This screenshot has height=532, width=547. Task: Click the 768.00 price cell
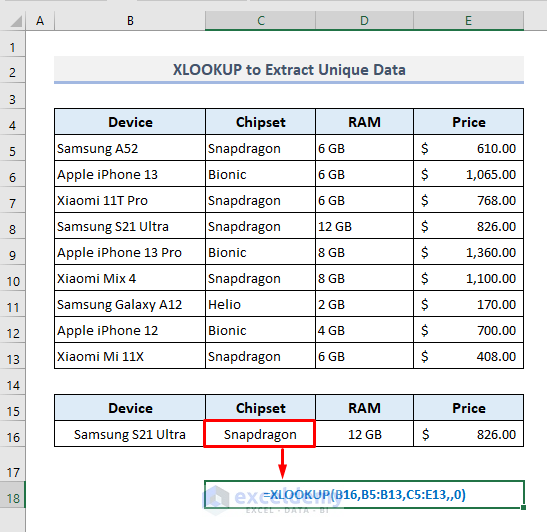click(469, 200)
